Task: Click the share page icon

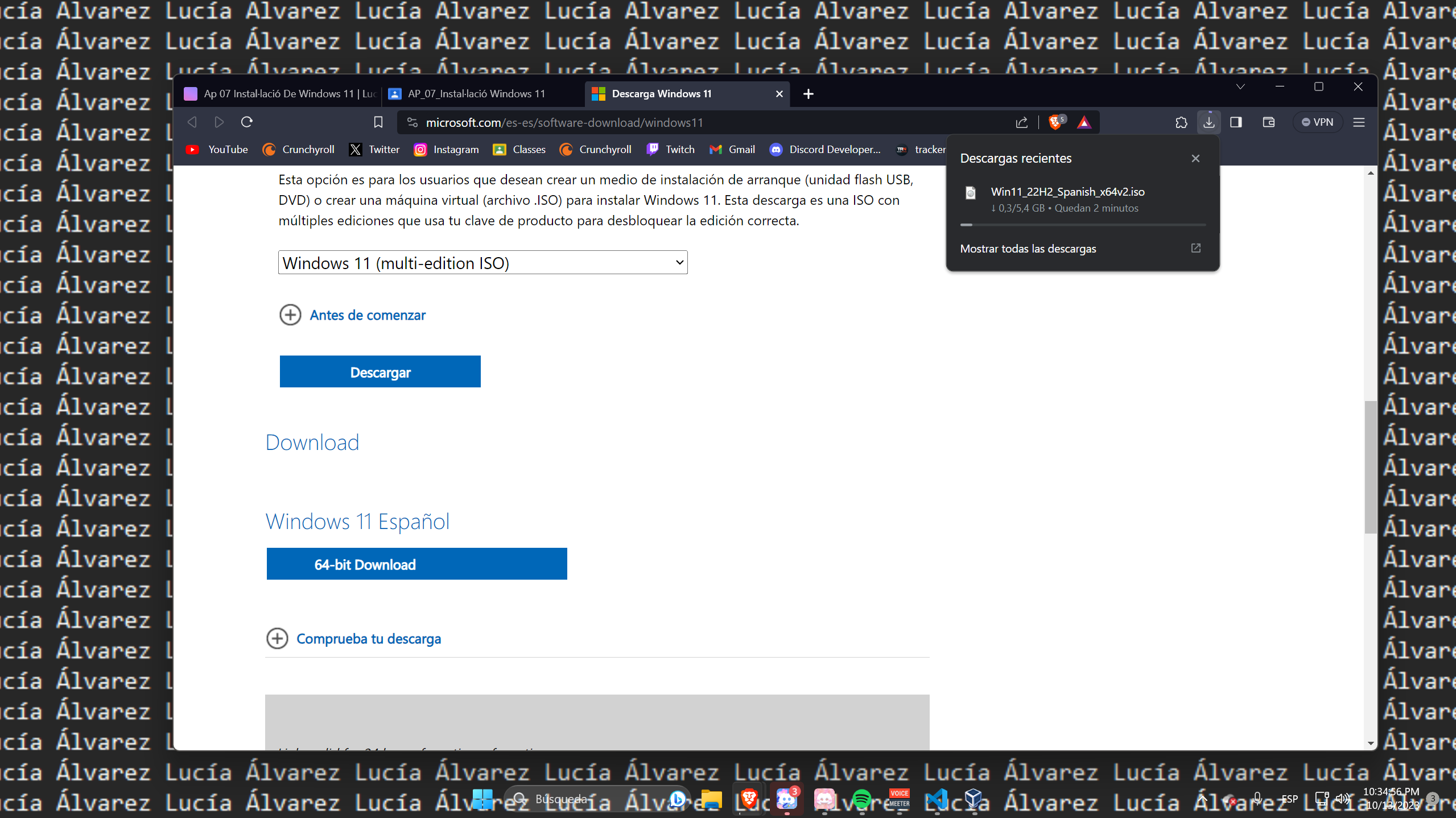Action: pos(1022,122)
